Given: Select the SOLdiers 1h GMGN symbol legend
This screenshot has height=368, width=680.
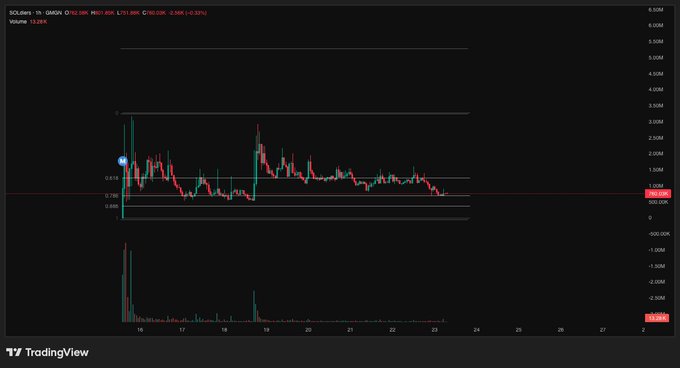Looking at the screenshot, I should pyautogui.click(x=36, y=13).
